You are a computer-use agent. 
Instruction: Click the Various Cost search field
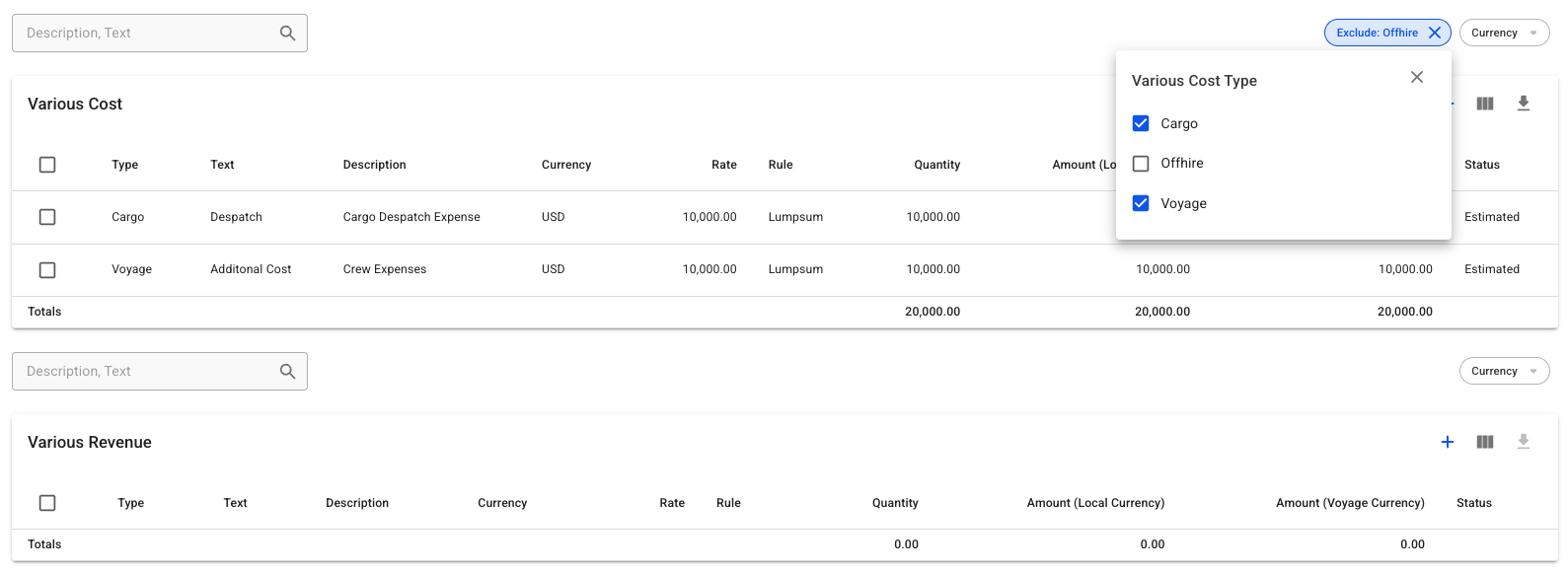148,34
